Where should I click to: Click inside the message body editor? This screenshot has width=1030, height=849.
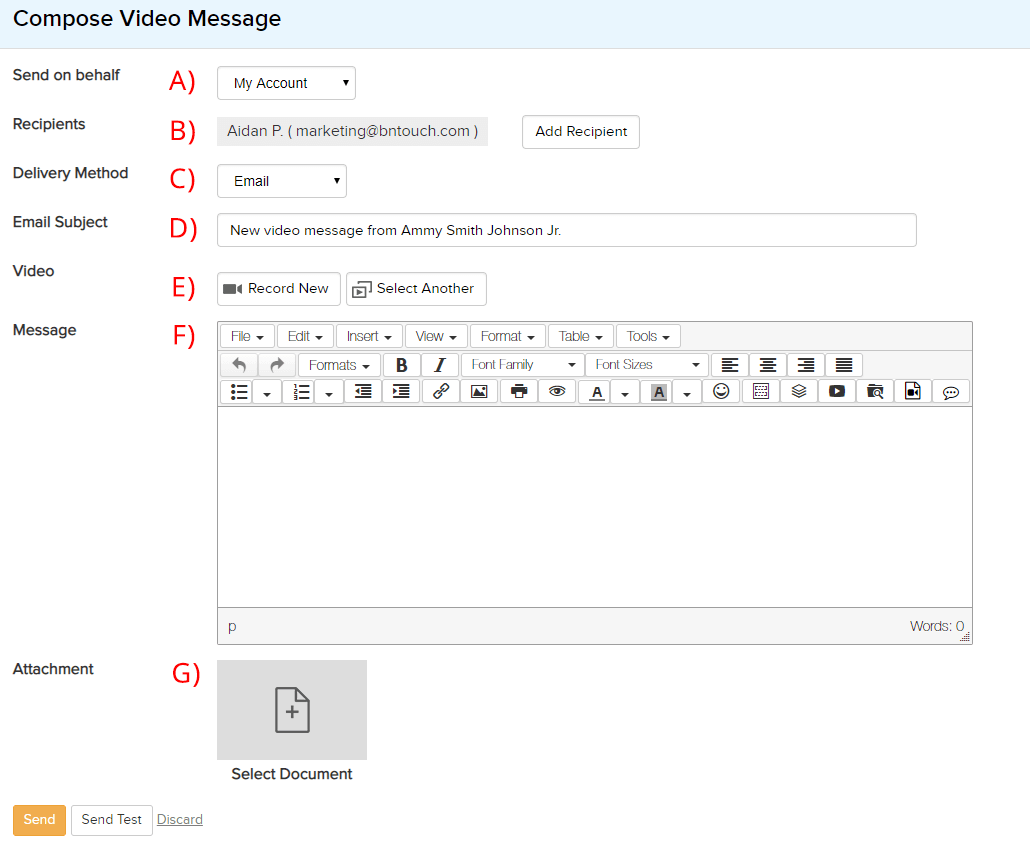point(595,507)
